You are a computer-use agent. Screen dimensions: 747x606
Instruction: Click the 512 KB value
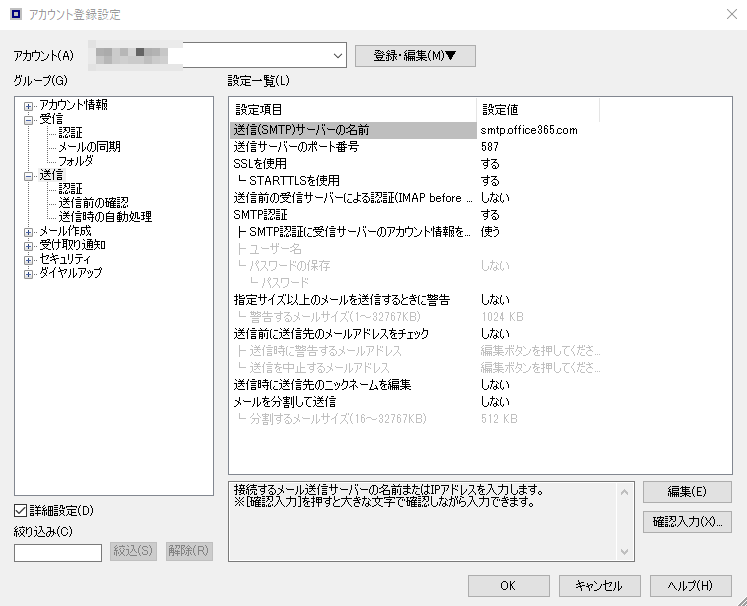pos(499,419)
